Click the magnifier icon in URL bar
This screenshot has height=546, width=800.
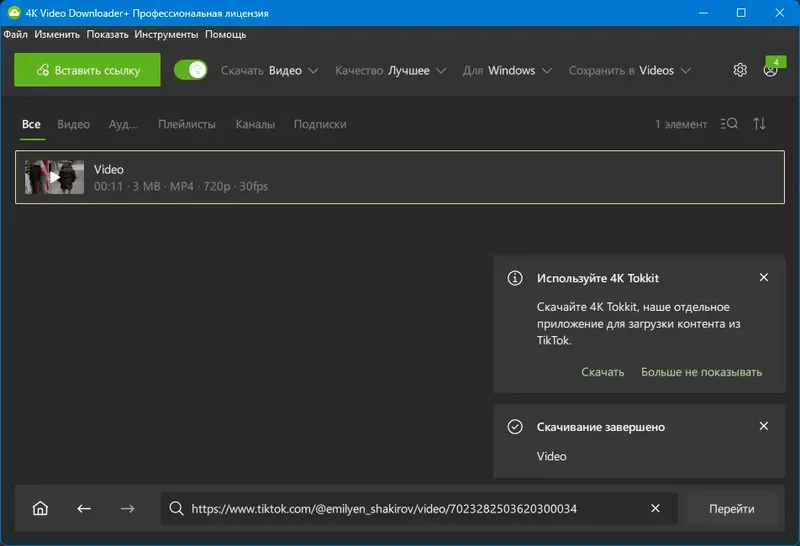tap(176, 508)
